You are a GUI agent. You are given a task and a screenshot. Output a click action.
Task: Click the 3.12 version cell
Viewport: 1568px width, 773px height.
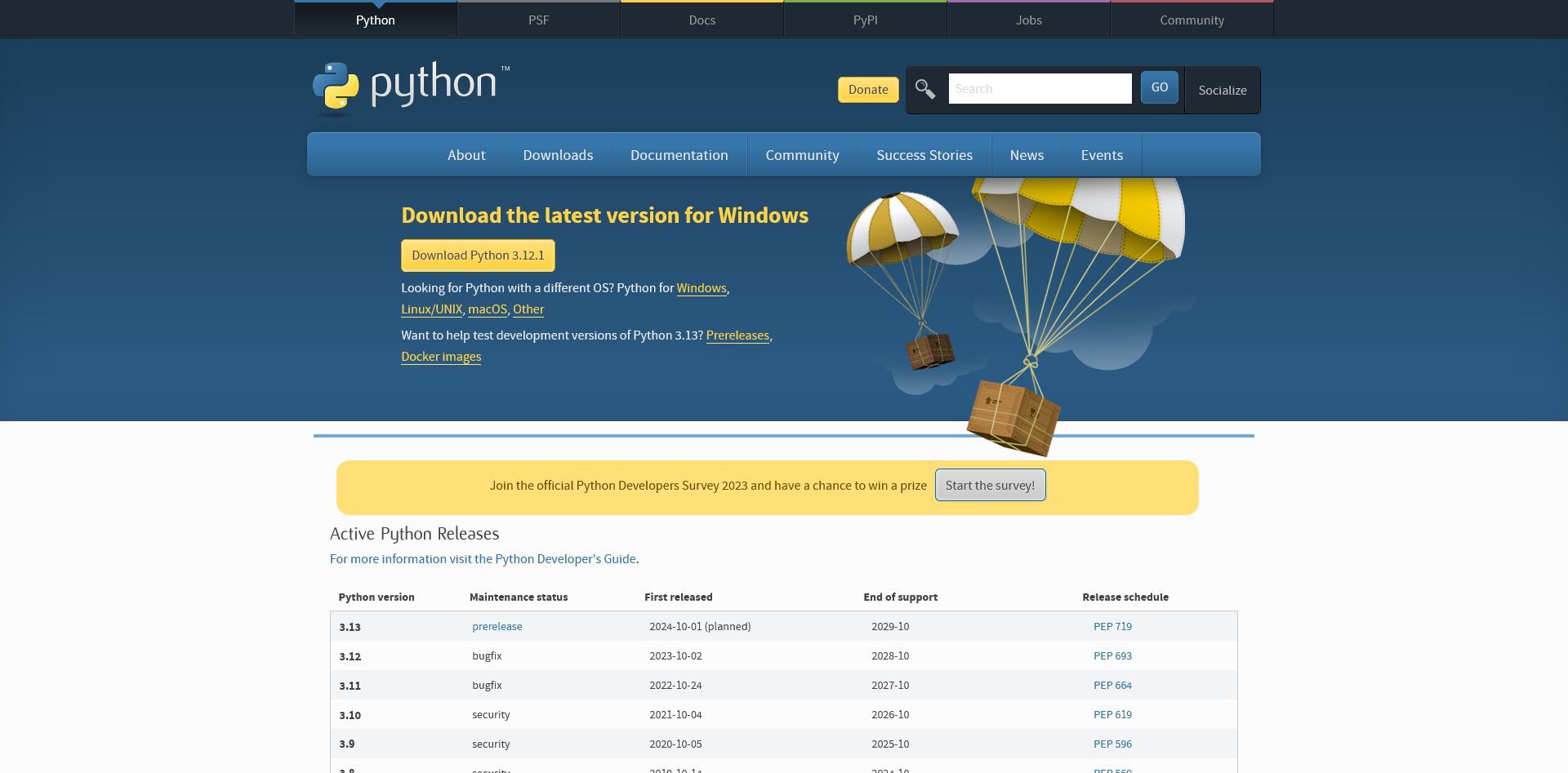[x=350, y=656]
